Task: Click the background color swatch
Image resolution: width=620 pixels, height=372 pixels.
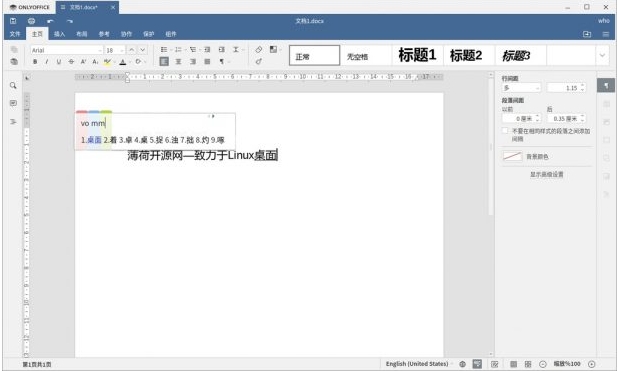Action: [x=512, y=157]
